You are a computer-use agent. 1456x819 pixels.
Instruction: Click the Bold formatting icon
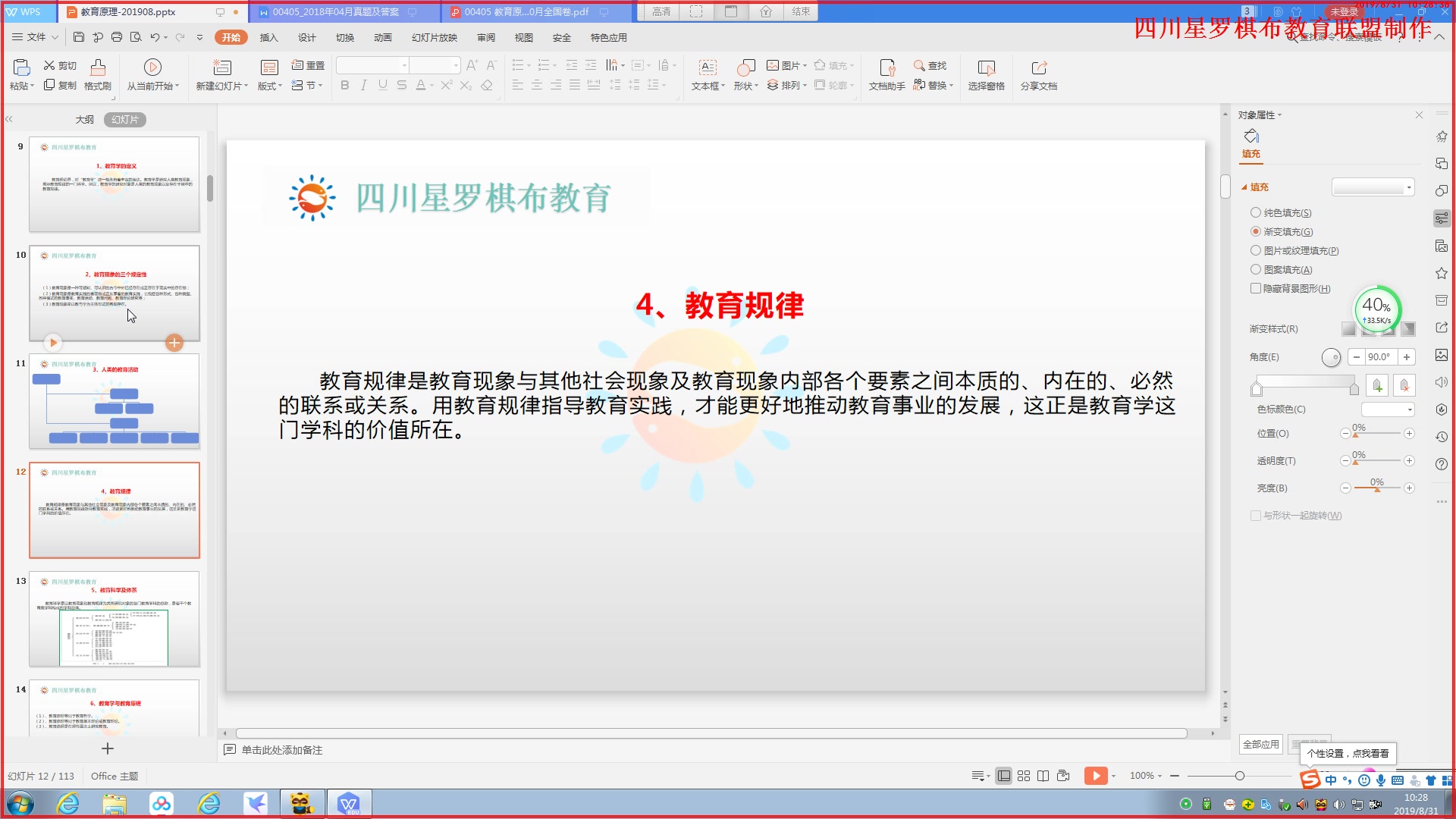pos(345,86)
